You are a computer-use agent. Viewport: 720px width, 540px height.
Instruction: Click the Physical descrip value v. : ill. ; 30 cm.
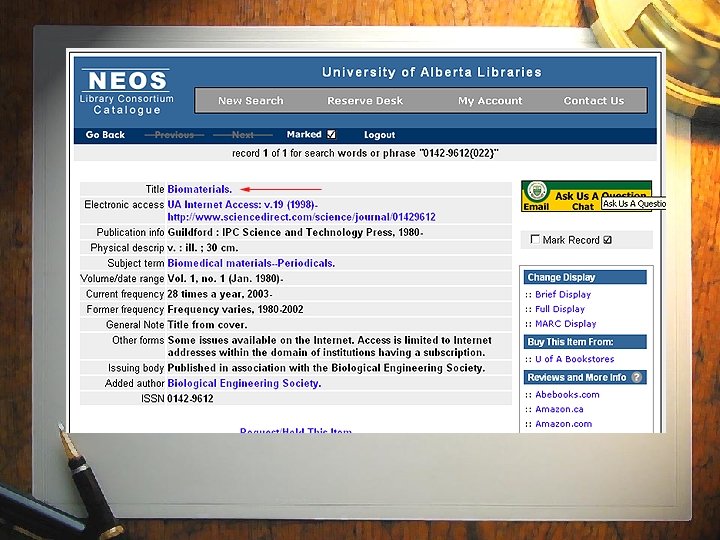(202, 248)
